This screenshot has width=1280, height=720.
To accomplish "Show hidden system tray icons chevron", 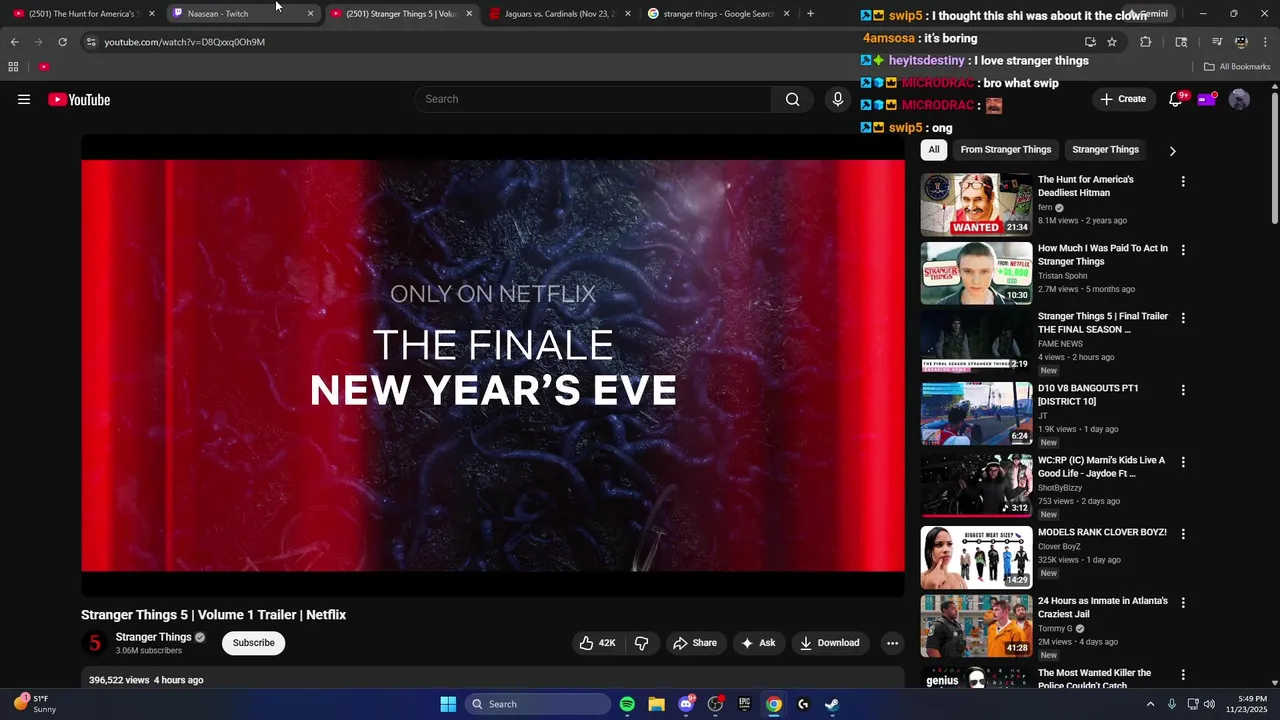I will (1150, 704).
